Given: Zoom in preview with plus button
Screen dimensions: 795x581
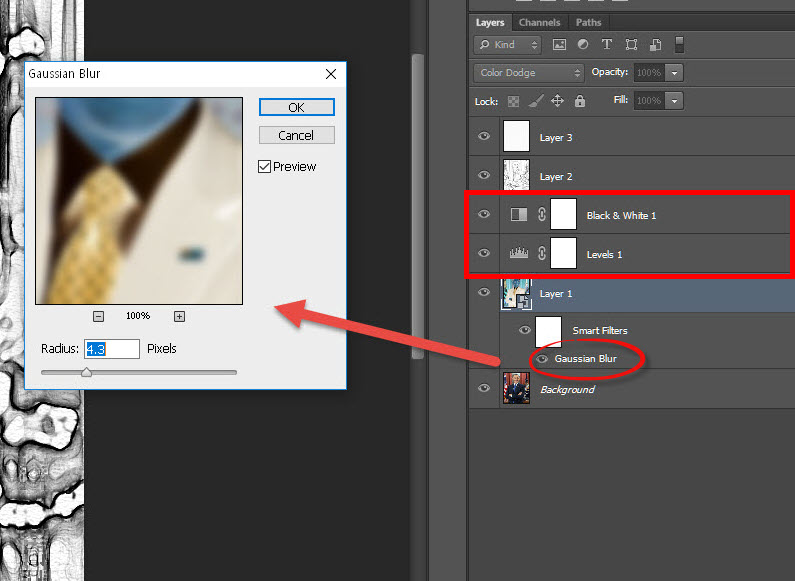Looking at the screenshot, I should [x=179, y=316].
